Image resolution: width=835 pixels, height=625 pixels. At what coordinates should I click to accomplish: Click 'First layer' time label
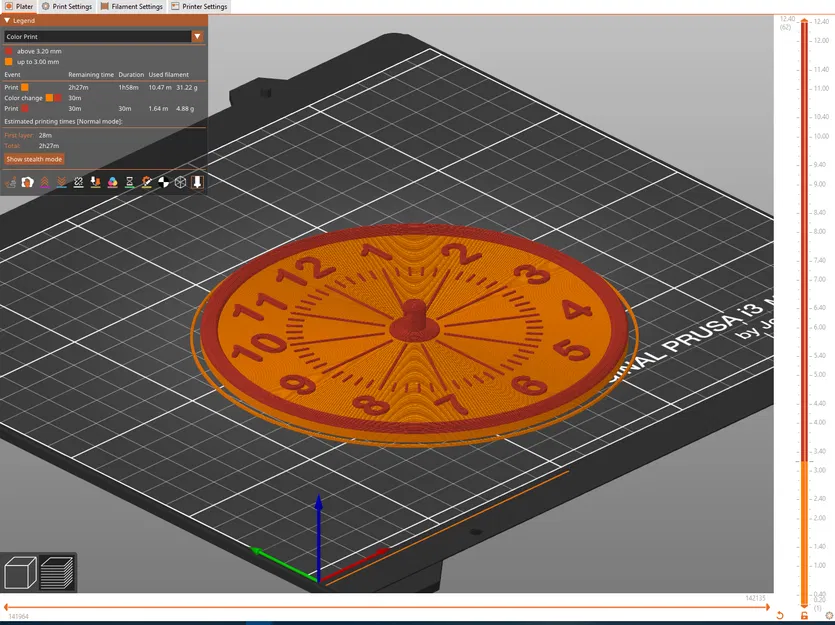[19, 135]
